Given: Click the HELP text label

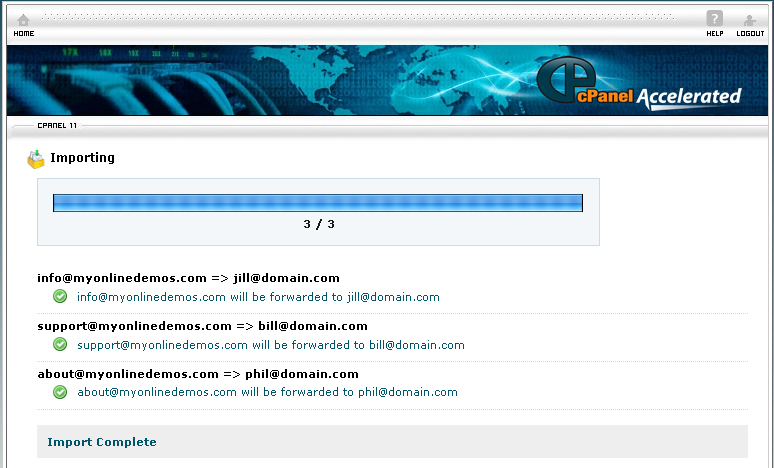Looking at the screenshot, I should (x=715, y=34).
